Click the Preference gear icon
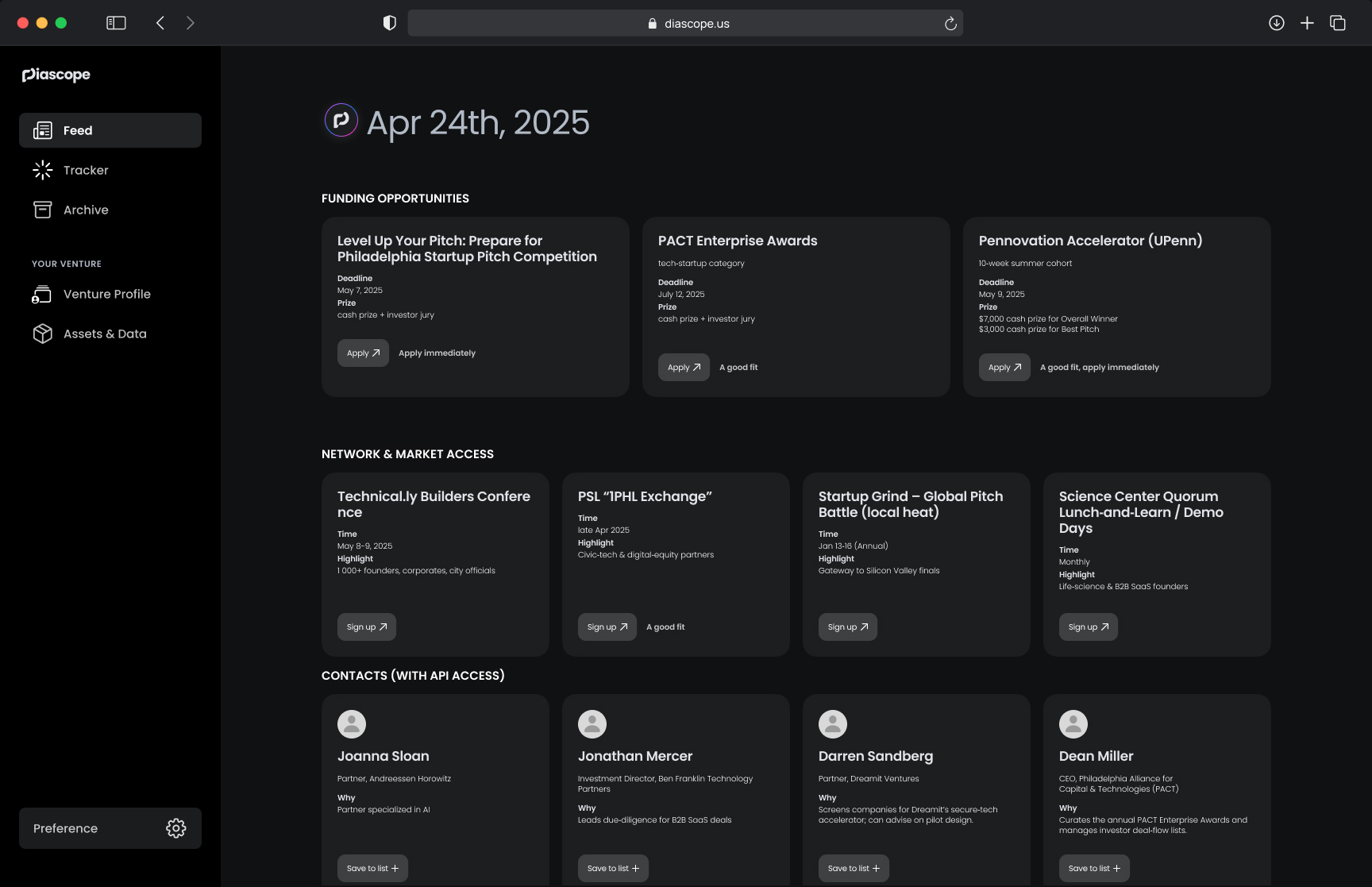1372x887 pixels. [x=176, y=828]
